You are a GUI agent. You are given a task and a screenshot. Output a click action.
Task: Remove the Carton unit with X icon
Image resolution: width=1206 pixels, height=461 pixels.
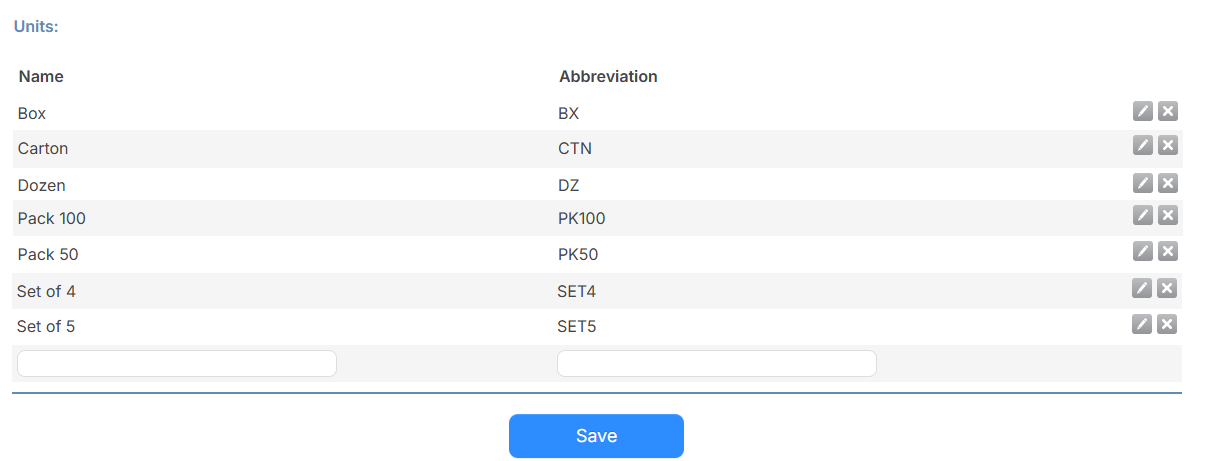(1167, 146)
